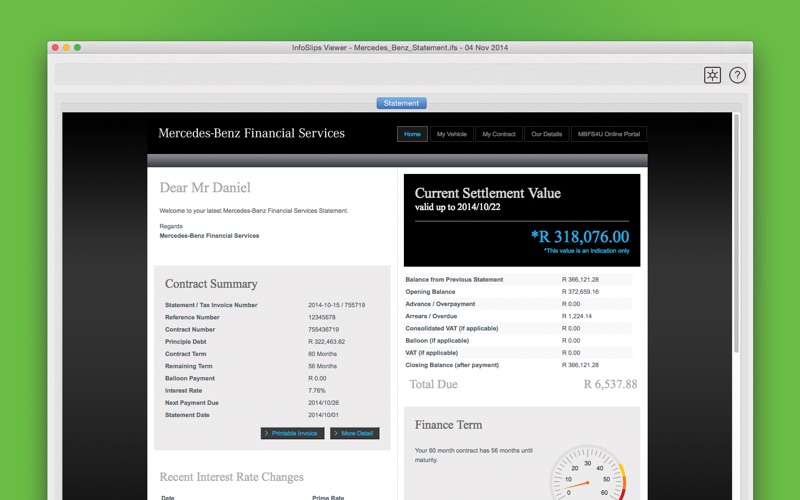800x500 pixels.
Task: Click the Statement / Tax Invoice Number value 2014-10-15 / 755719
Action: click(x=336, y=305)
